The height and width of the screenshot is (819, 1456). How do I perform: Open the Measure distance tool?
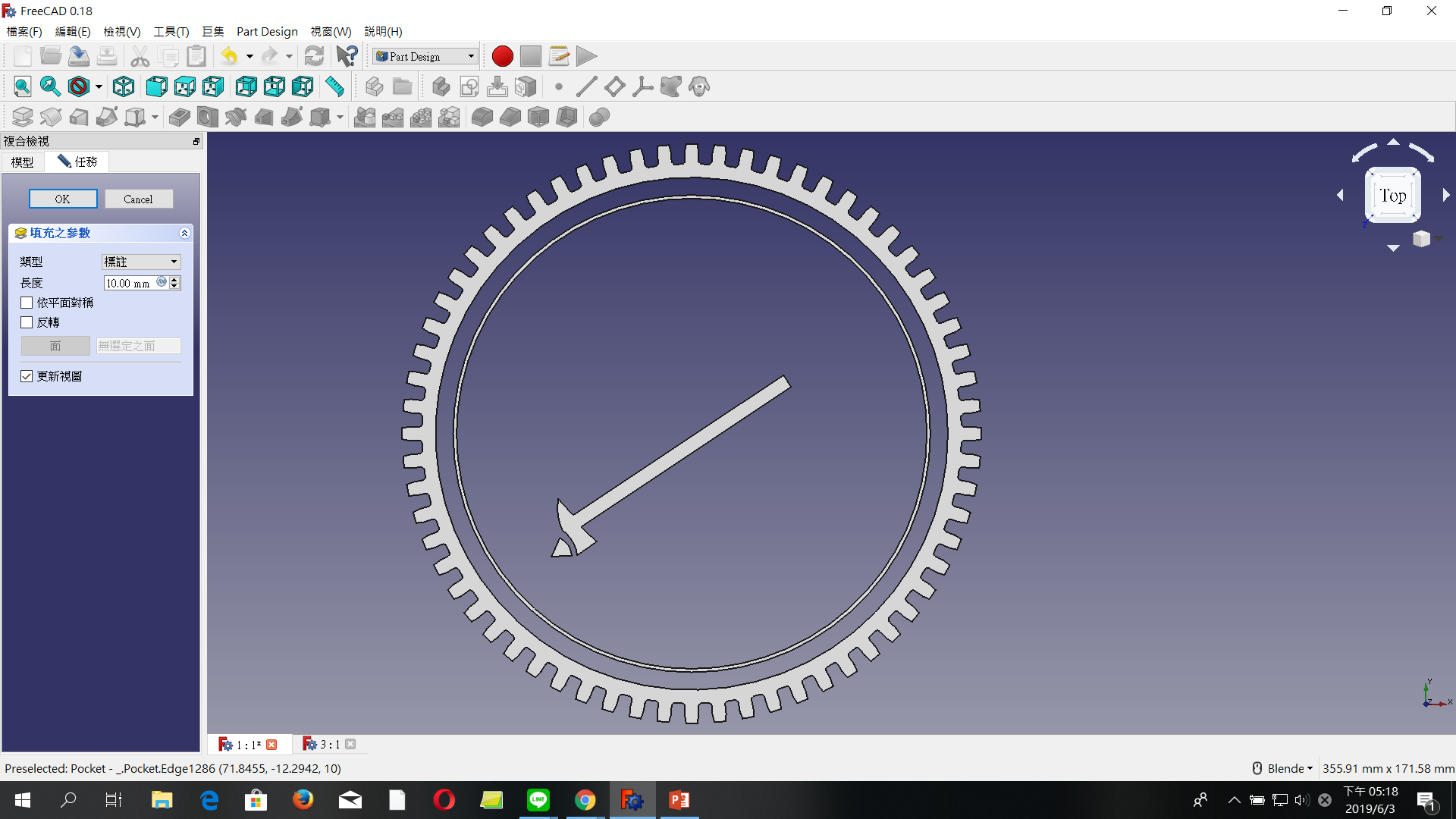(334, 86)
